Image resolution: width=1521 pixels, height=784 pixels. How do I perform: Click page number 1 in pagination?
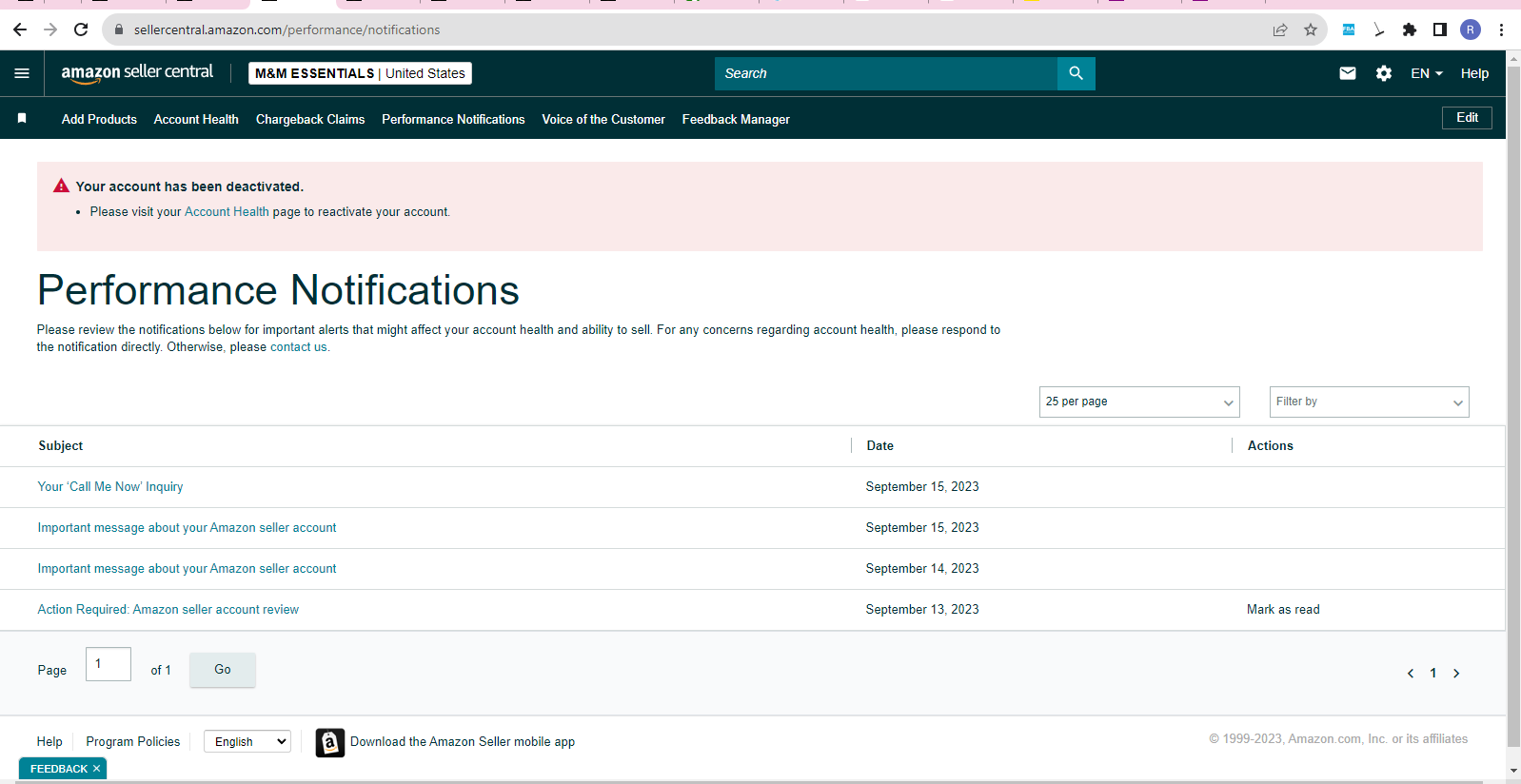[1433, 674]
